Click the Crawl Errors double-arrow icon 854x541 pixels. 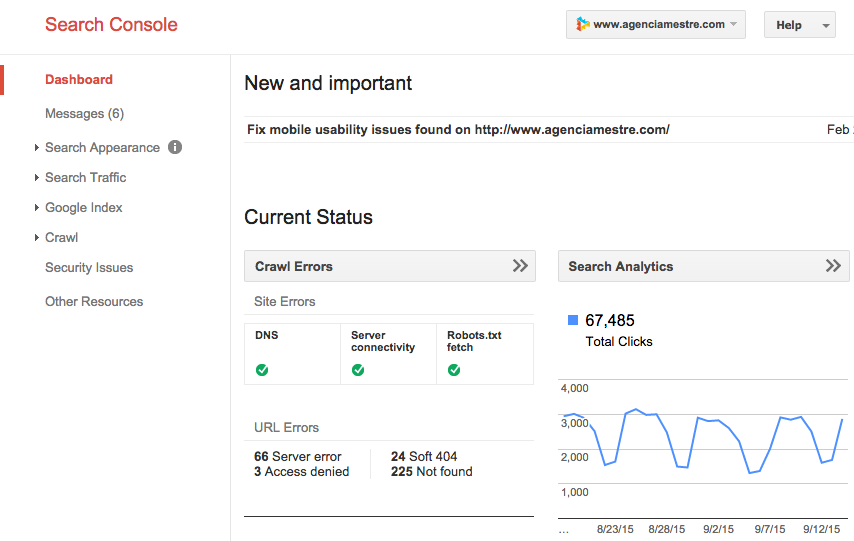coord(520,266)
